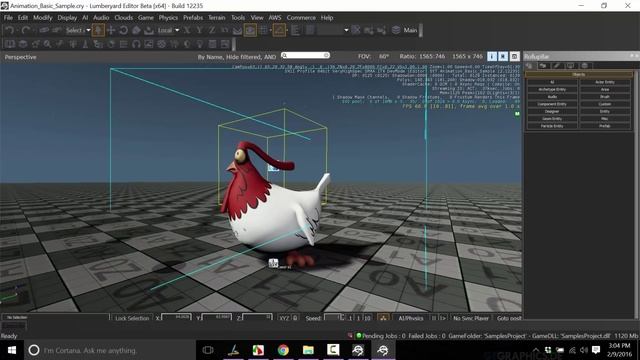The image size is (640, 360).
Task: Click the magnifier icon in the second toolbar
Action: pos(47,44)
